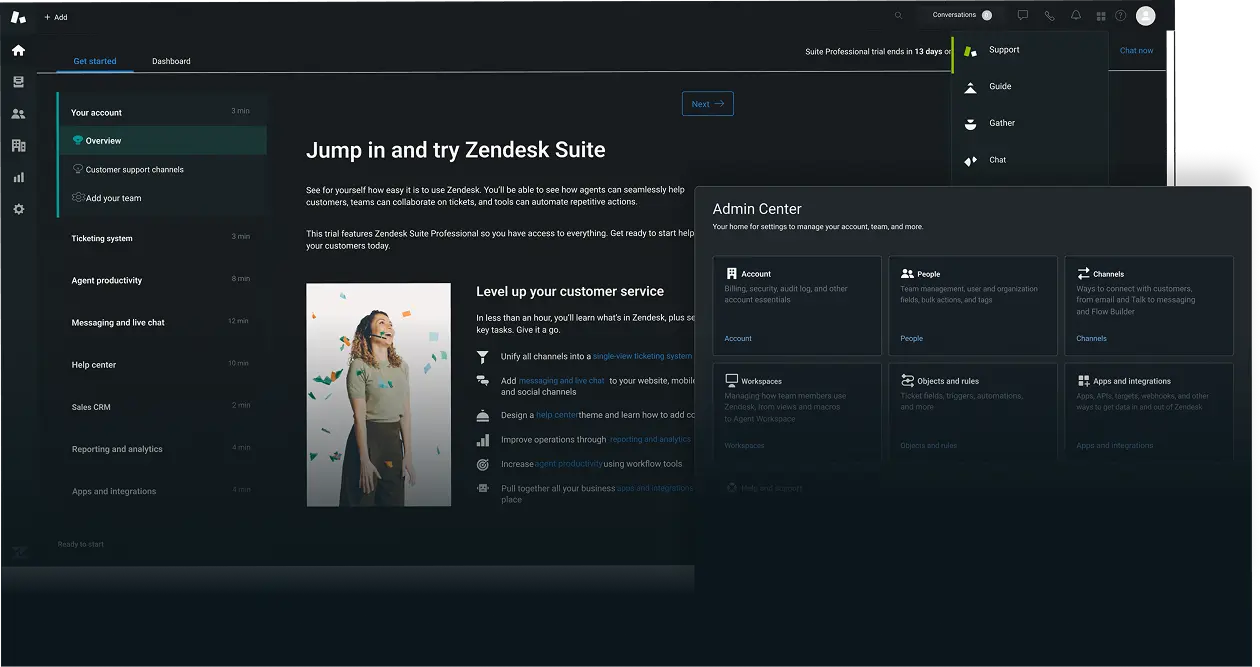1260x667 pixels.
Task: Open the help question-mark icon
Action: click(x=1120, y=15)
